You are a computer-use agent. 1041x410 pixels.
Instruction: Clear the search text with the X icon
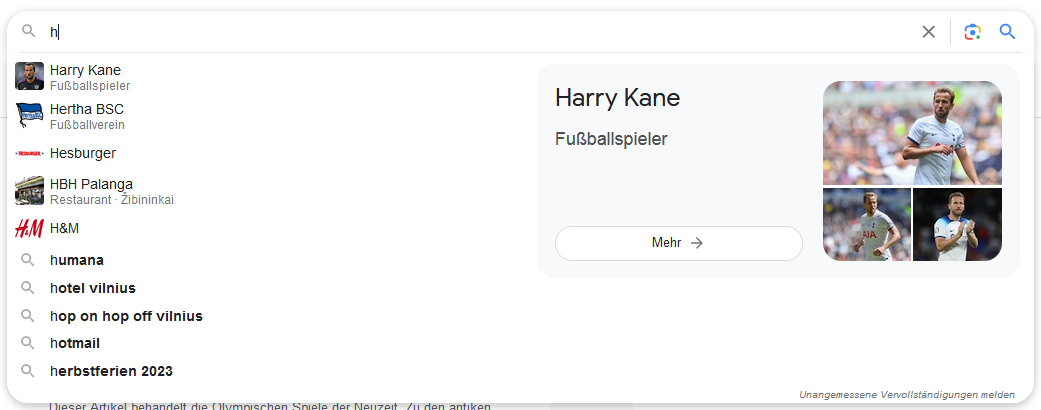point(928,32)
